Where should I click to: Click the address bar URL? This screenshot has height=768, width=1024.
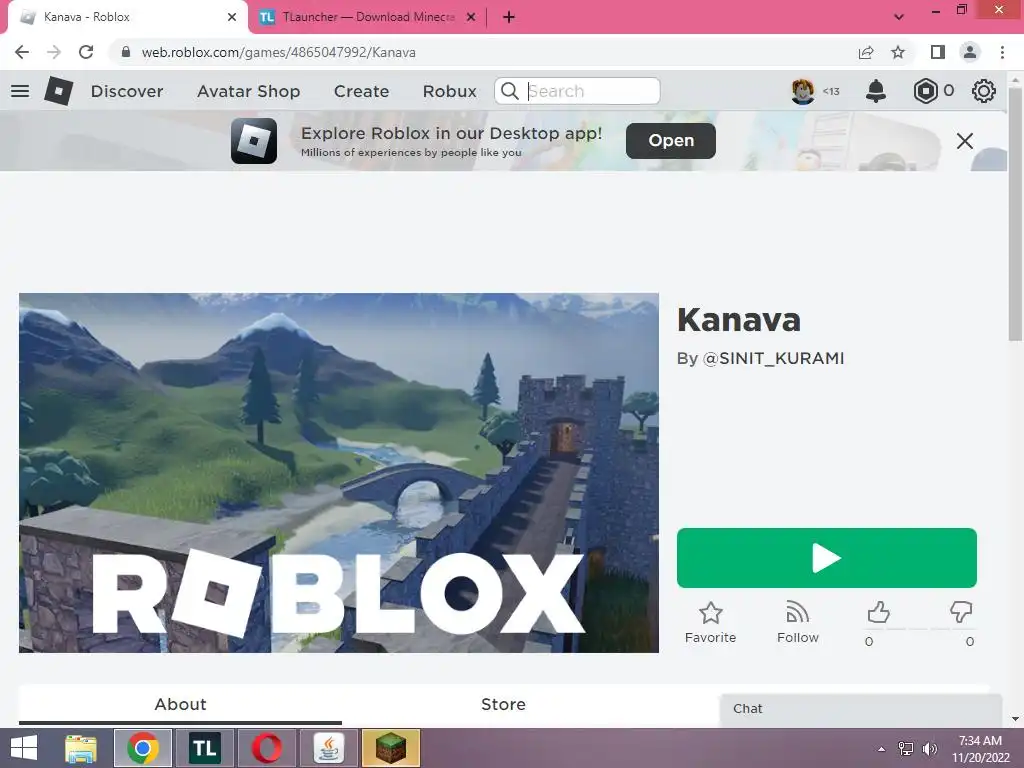tap(278, 52)
